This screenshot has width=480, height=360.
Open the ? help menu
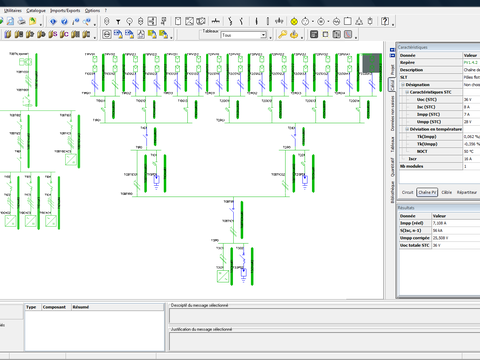tap(106, 11)
